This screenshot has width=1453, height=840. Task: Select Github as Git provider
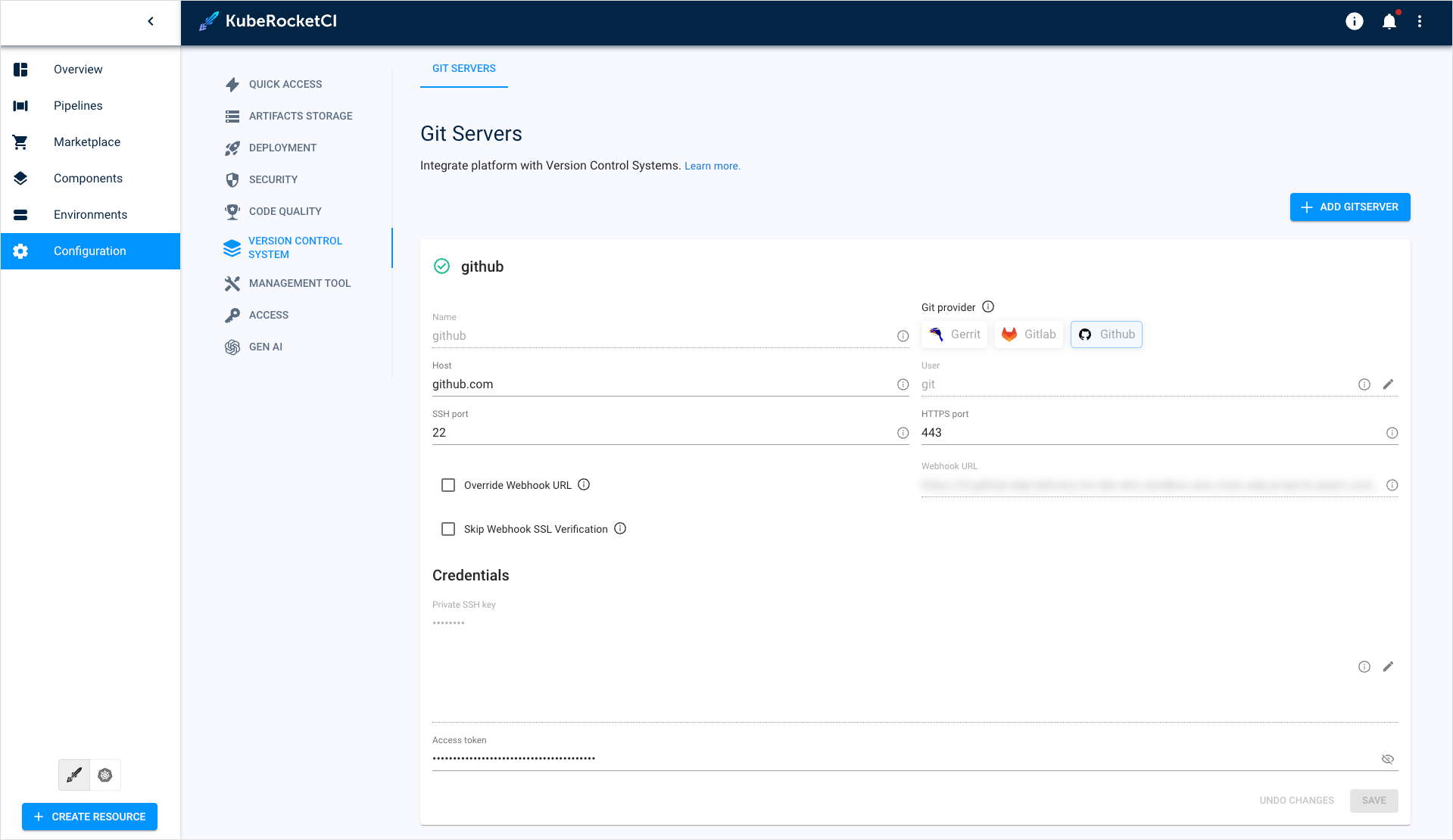[1106, 334]
